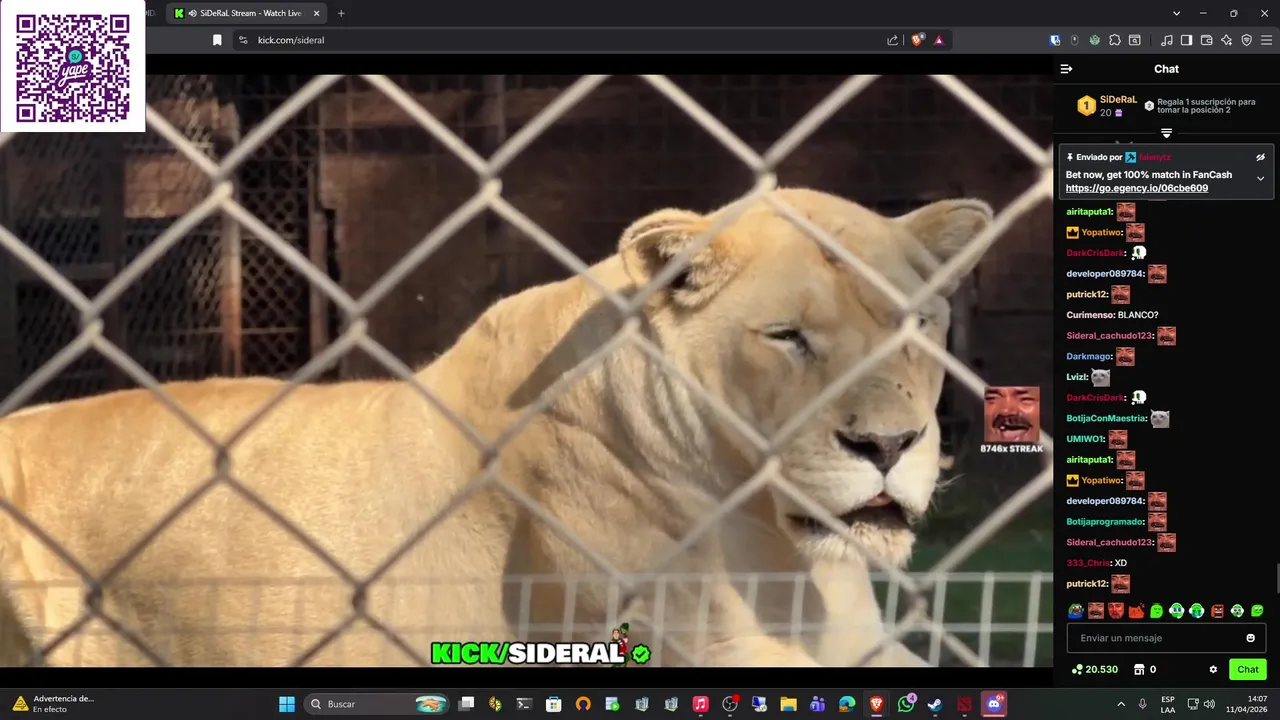Open the Brave Shields lion icon
The width and height of the screenshot is (1280, 720).
[917, 40]
